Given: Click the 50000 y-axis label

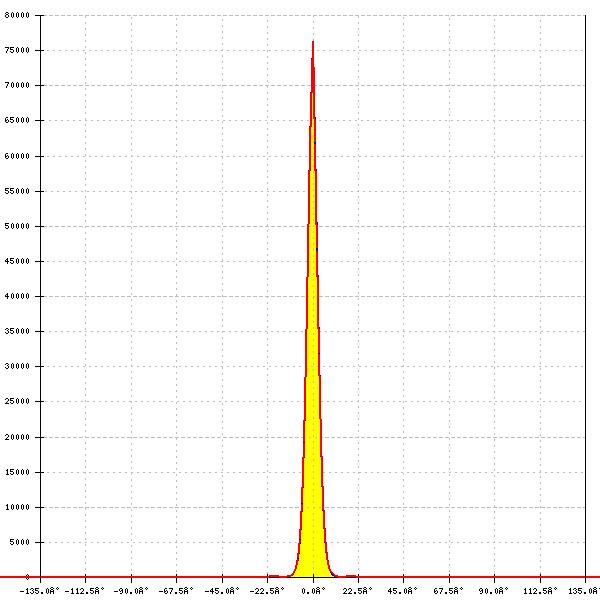Looking at the screenshot, I should (x=17, y=226).
